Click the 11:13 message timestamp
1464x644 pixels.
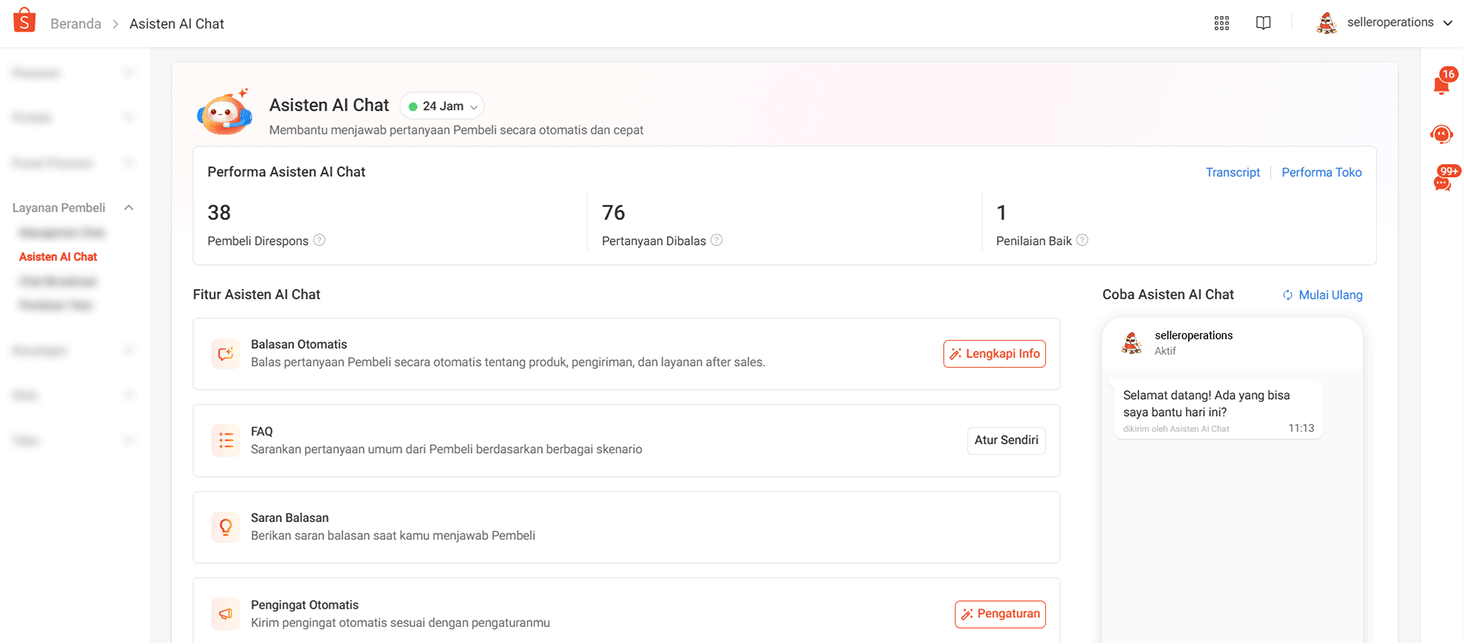1301,428
